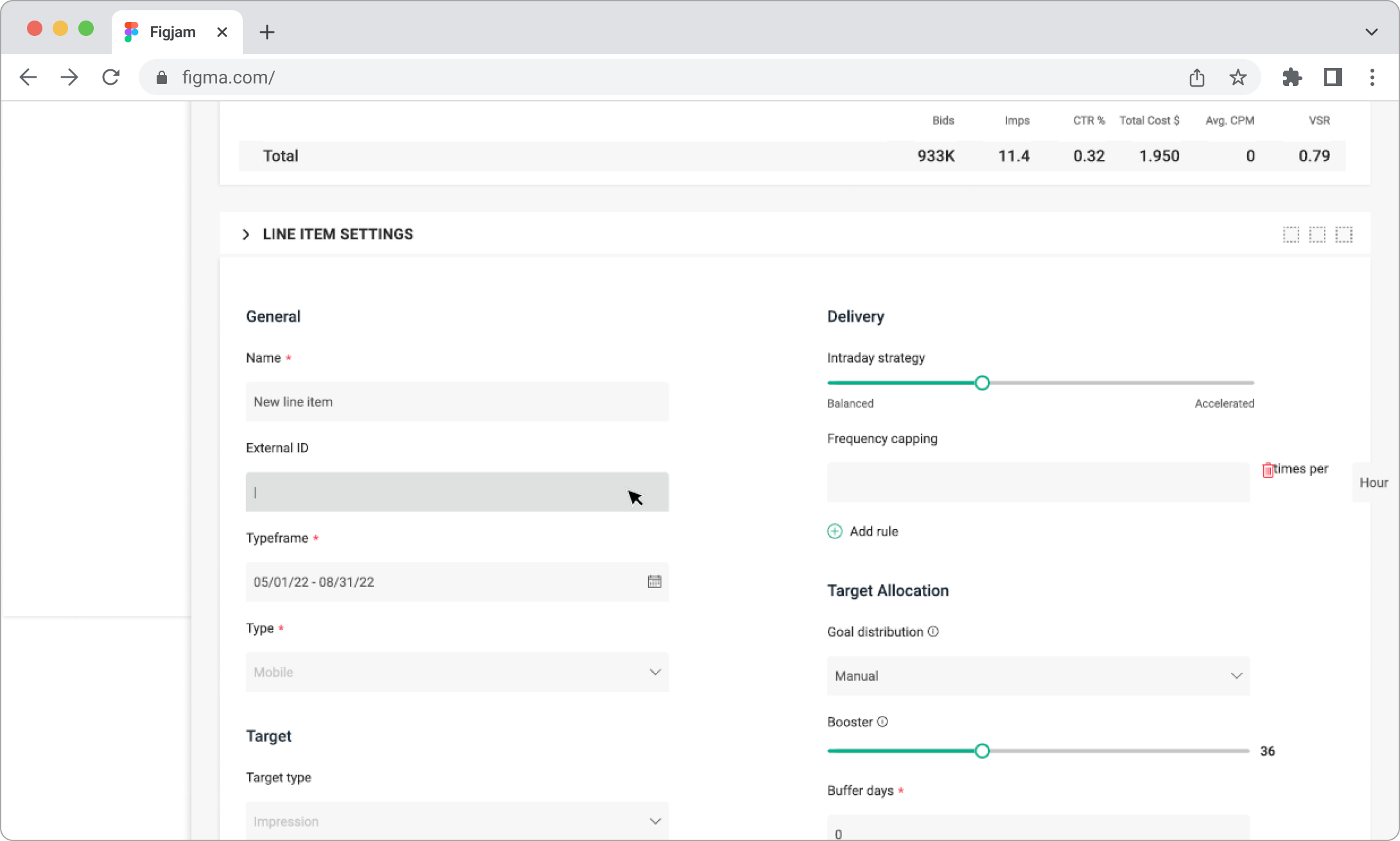Click the VSR column header

[1320, 121]
